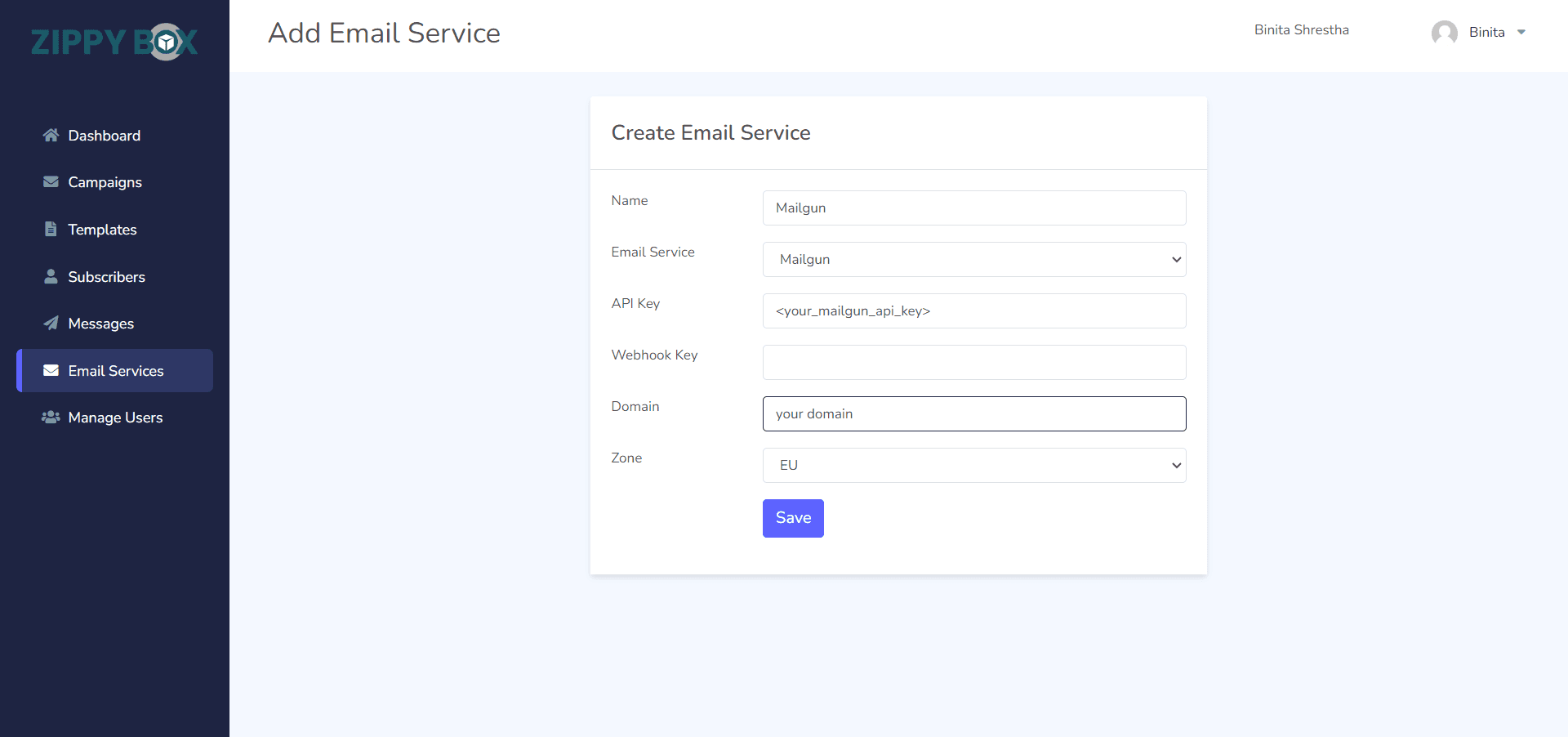Click the Name label
Viewport: 1568px width, 737px height.
[630, 200]
